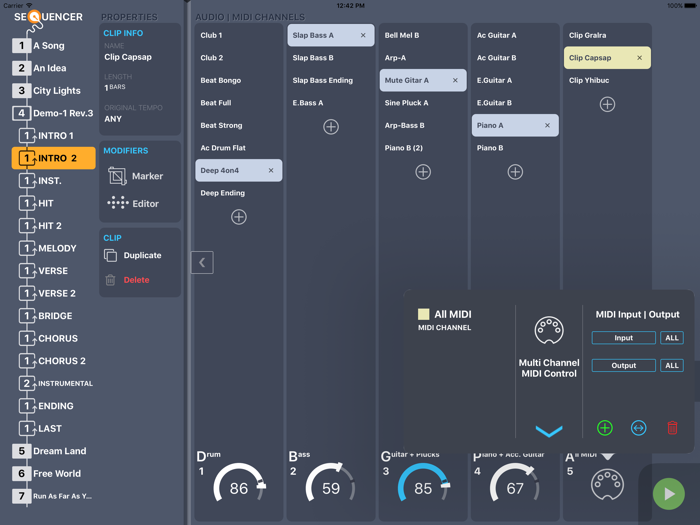Viewport: 700px width, 525px height.
Task: Open the MIDI Output selector
Action: coord(624,366)
